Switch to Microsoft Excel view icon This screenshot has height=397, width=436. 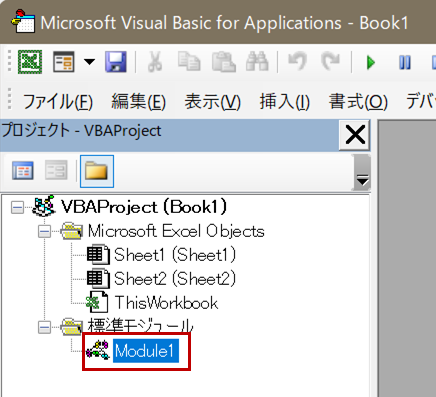pyautogui.click(x=30, y=62)
